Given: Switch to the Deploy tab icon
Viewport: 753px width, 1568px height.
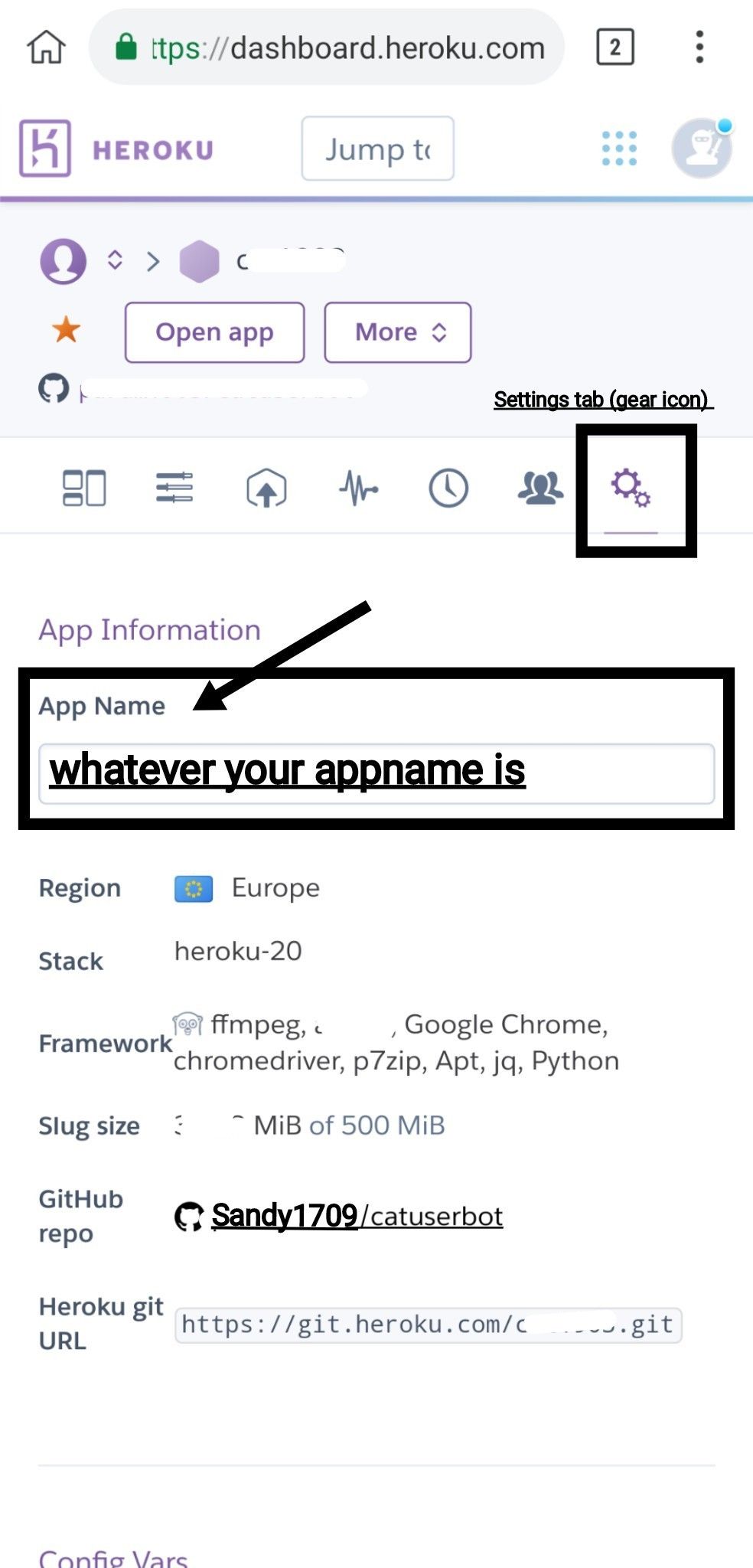Looking at the screenshot, I should pos(266,488).
